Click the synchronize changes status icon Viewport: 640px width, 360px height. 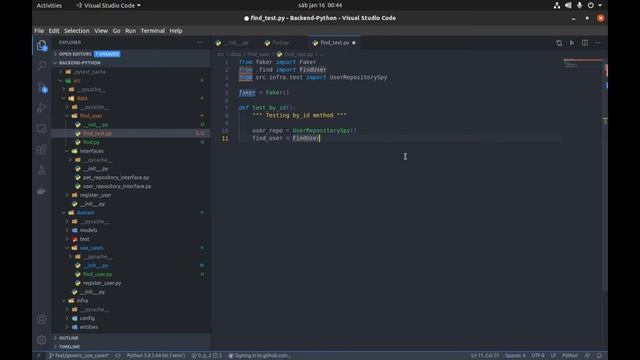[118, 356]
